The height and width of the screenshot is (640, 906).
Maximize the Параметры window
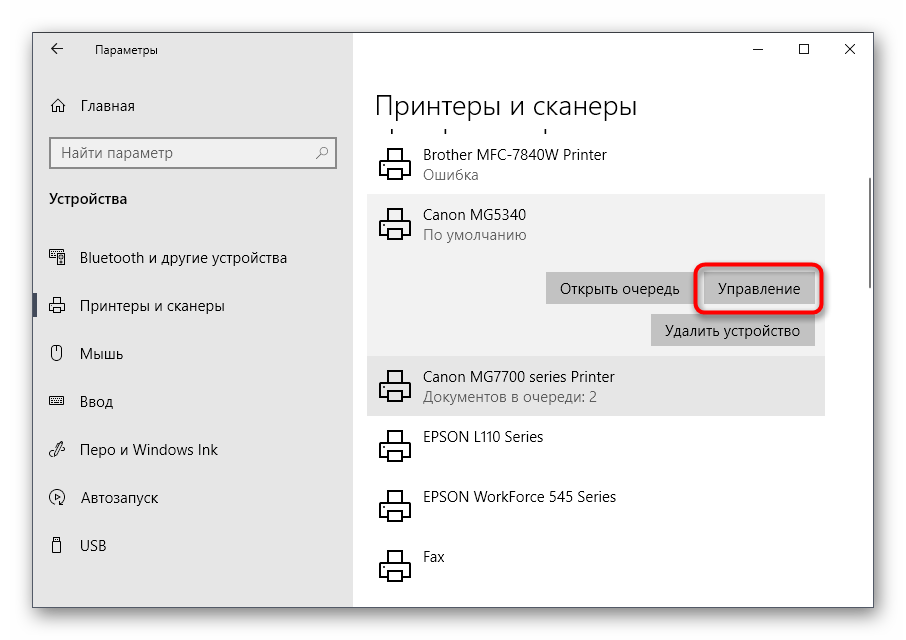(804, 49)
